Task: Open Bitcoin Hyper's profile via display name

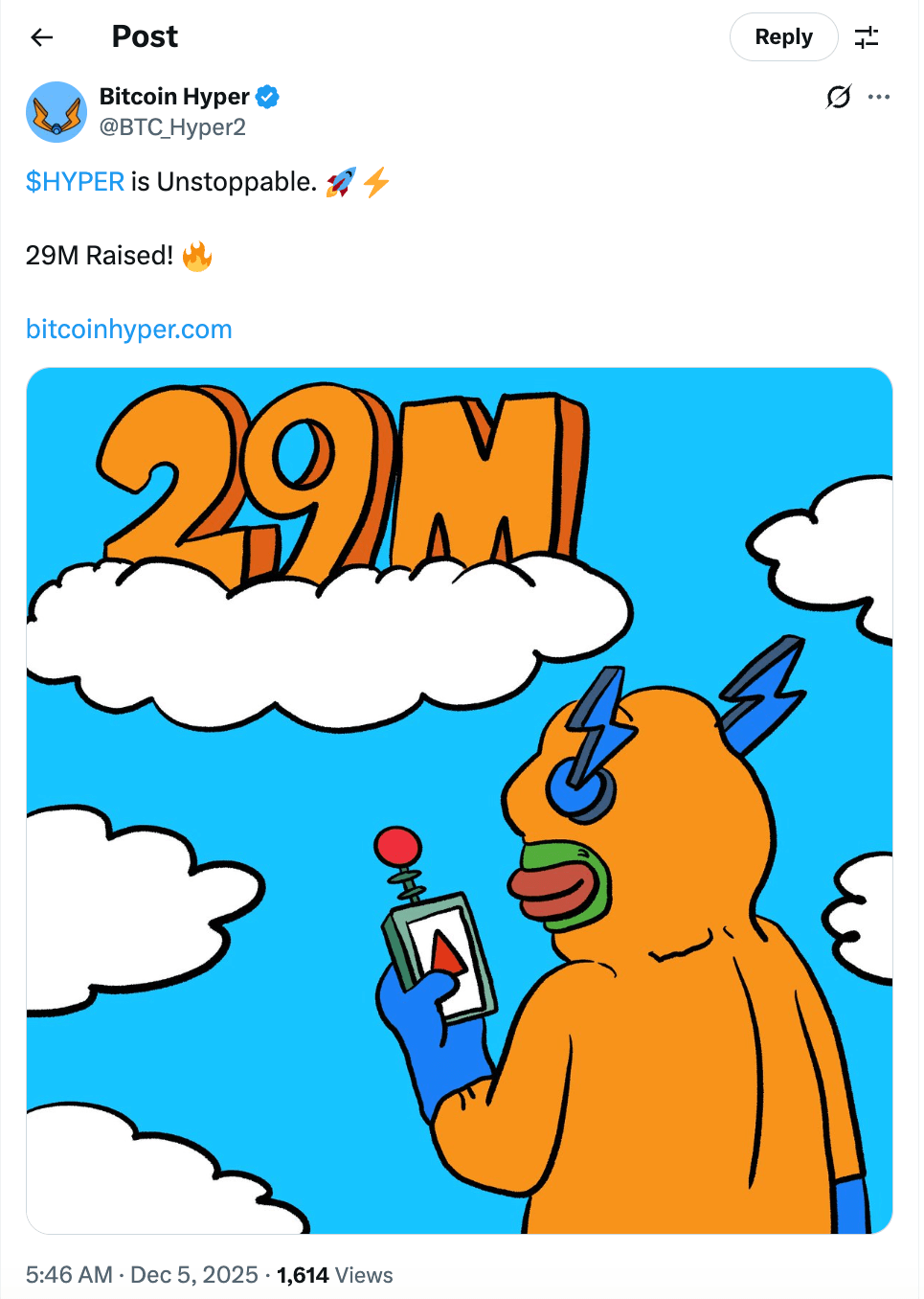Action: coord(173,96)
